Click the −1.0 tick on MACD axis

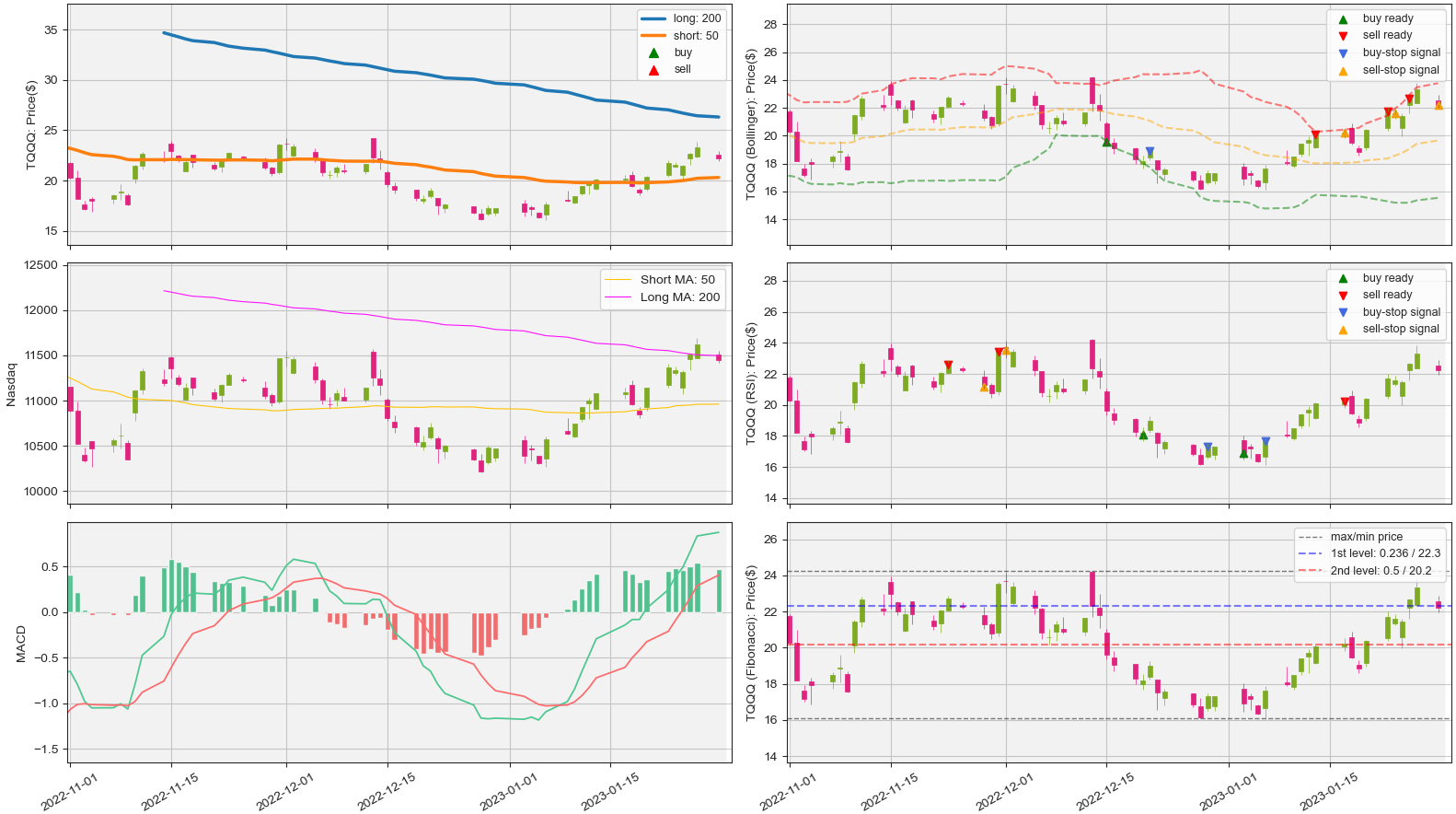pos(44,704)
